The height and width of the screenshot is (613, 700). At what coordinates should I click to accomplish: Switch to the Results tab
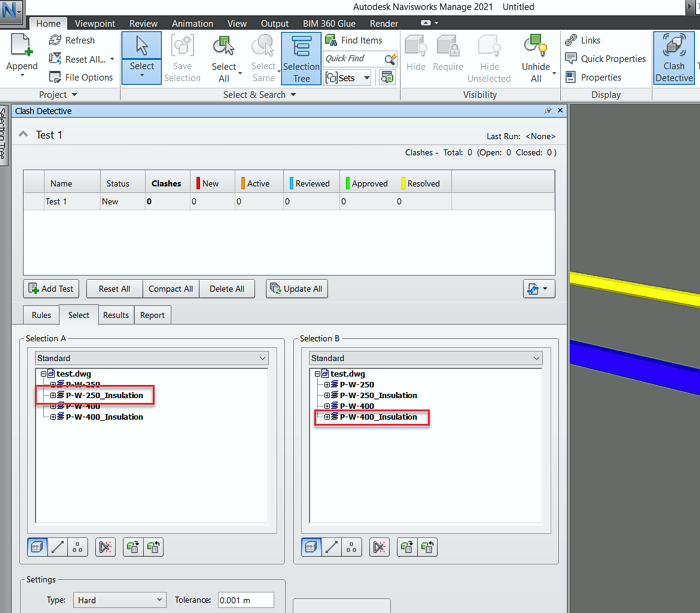click(x=116, y=315)
